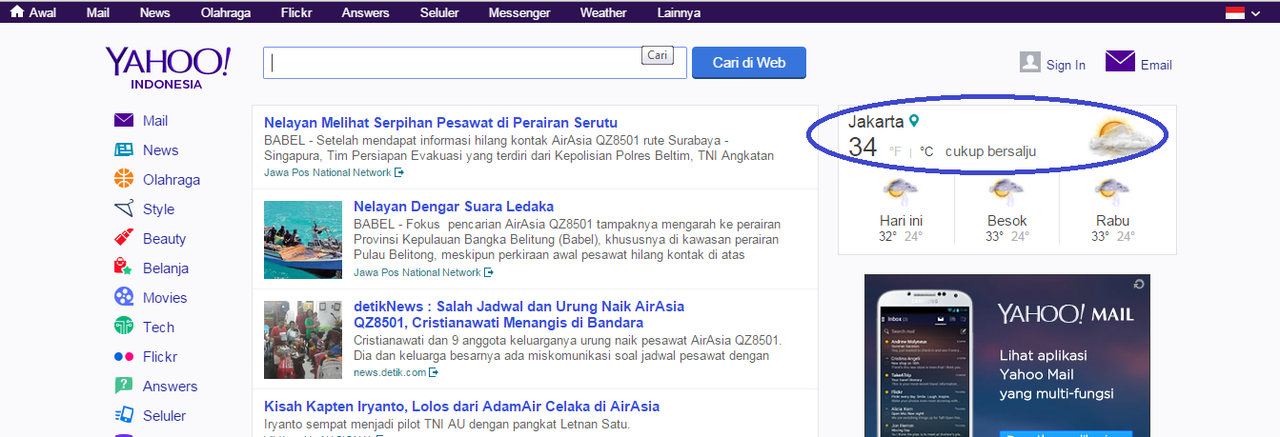The image size is (1280, 437).
Task: Open detikNews headline about Salah Jadwal
Action: coord(519,314)
